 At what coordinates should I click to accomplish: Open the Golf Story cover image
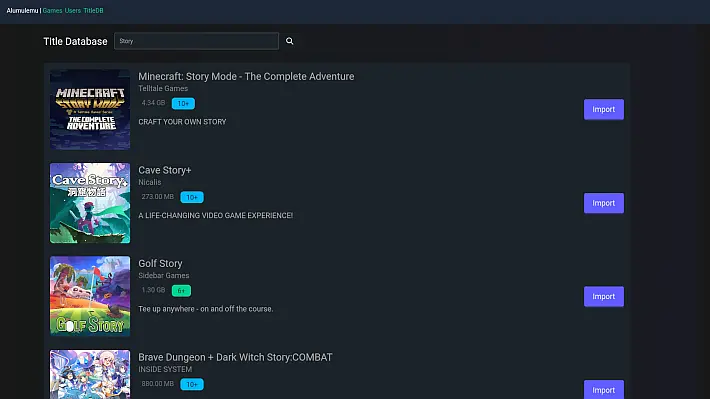tap(90, 296)
